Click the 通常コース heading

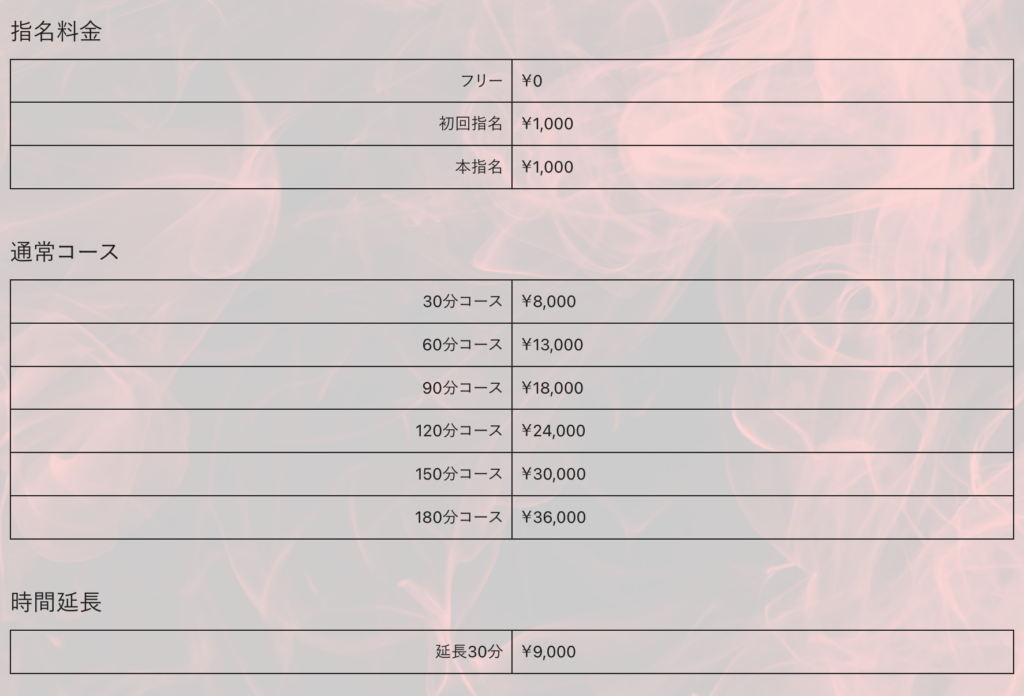coord(65,251)
